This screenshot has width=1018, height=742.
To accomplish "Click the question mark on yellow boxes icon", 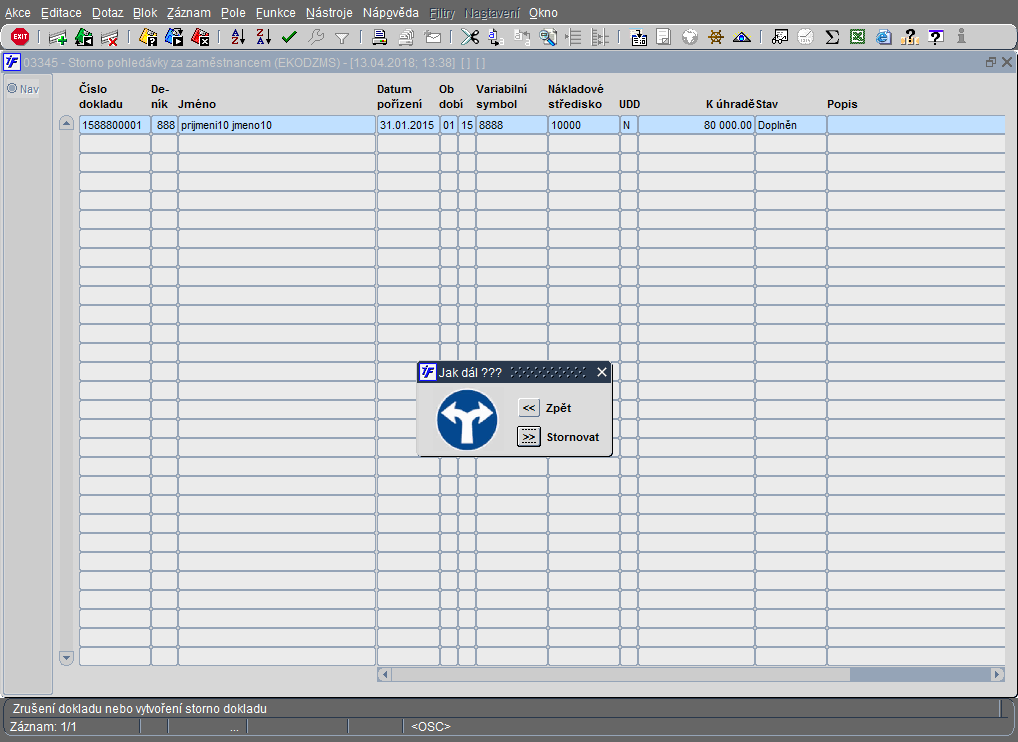I will click(910, 37).
